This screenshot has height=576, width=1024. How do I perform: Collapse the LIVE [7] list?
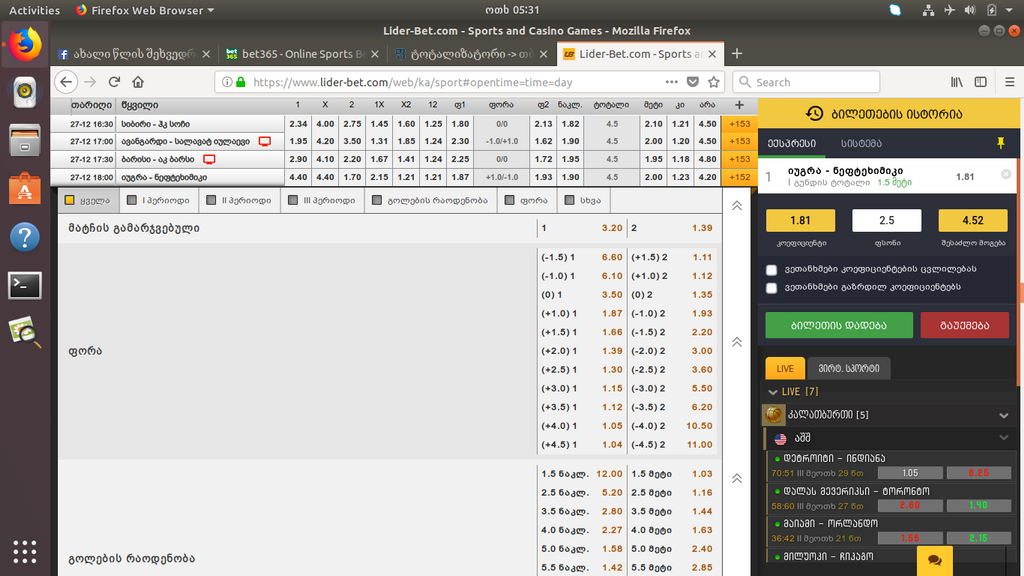click(773, 392)
